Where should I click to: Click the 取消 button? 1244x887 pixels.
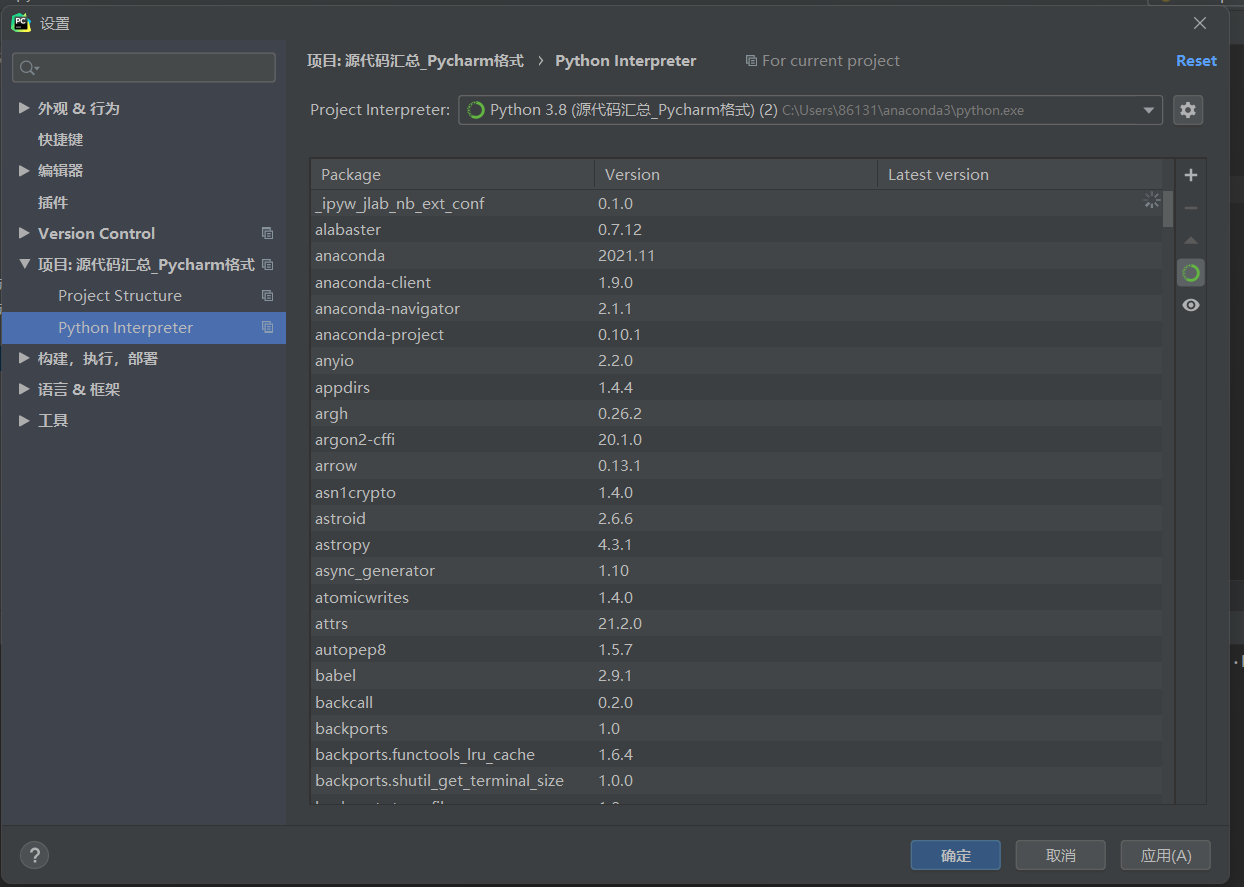(x=1060, y=855)
